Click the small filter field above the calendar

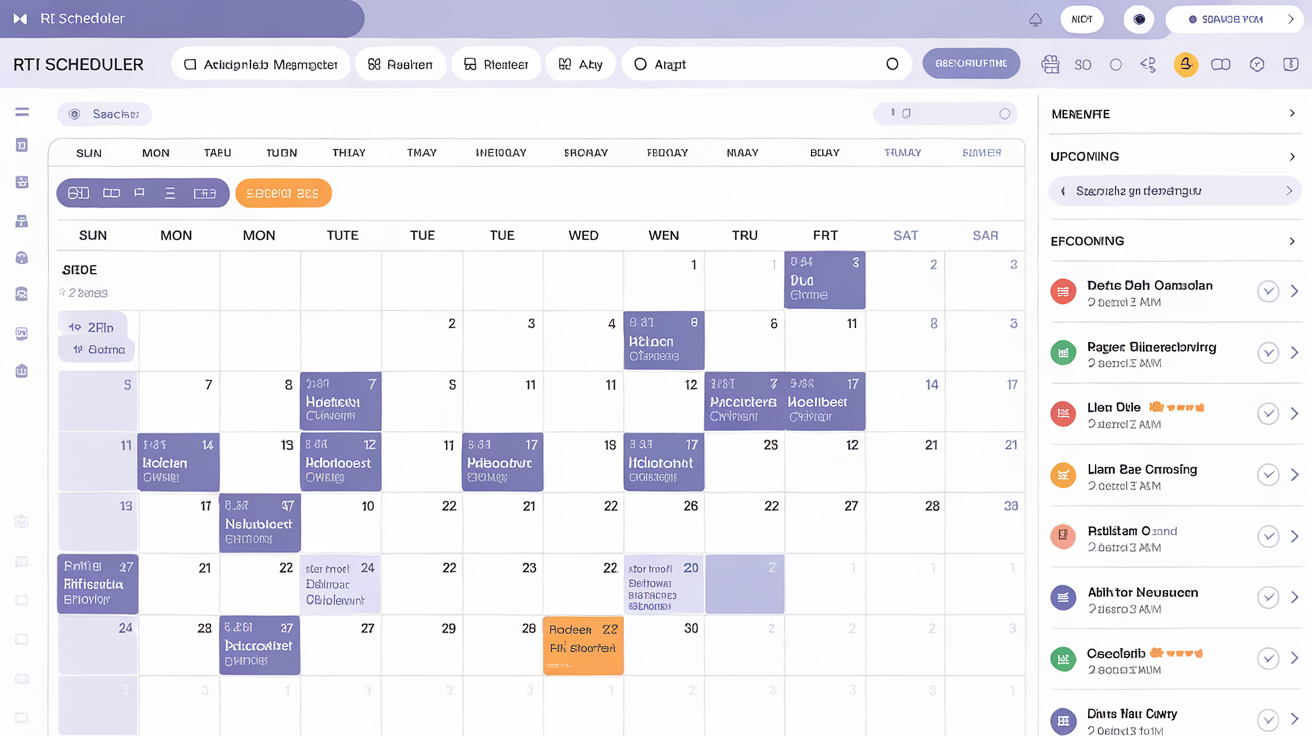click(945, 114)
